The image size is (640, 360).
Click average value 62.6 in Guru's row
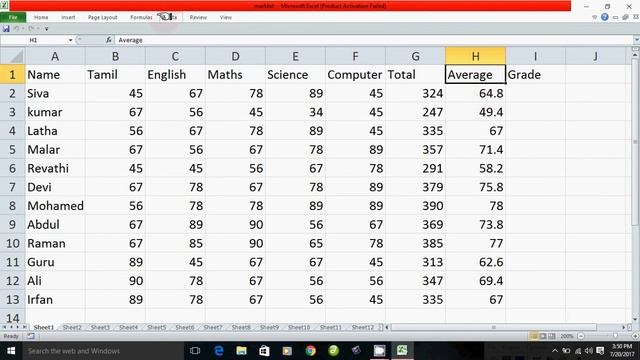tap(476, 262)
